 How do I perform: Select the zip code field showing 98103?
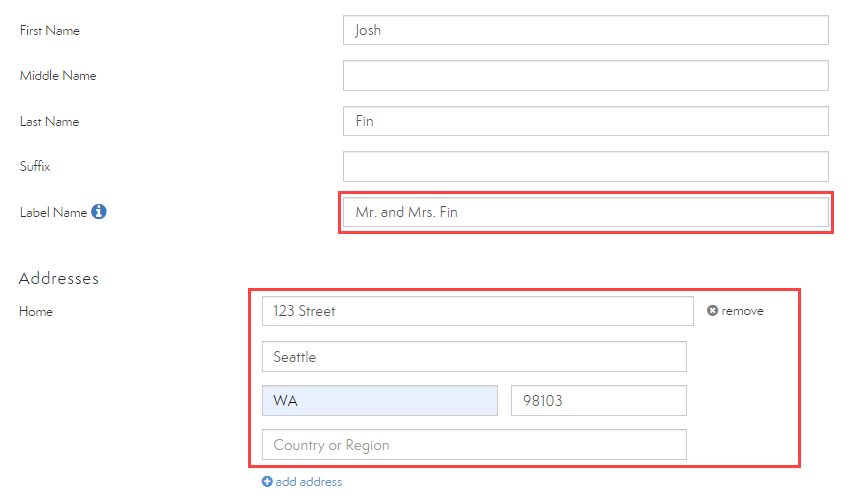coord(598,401)
